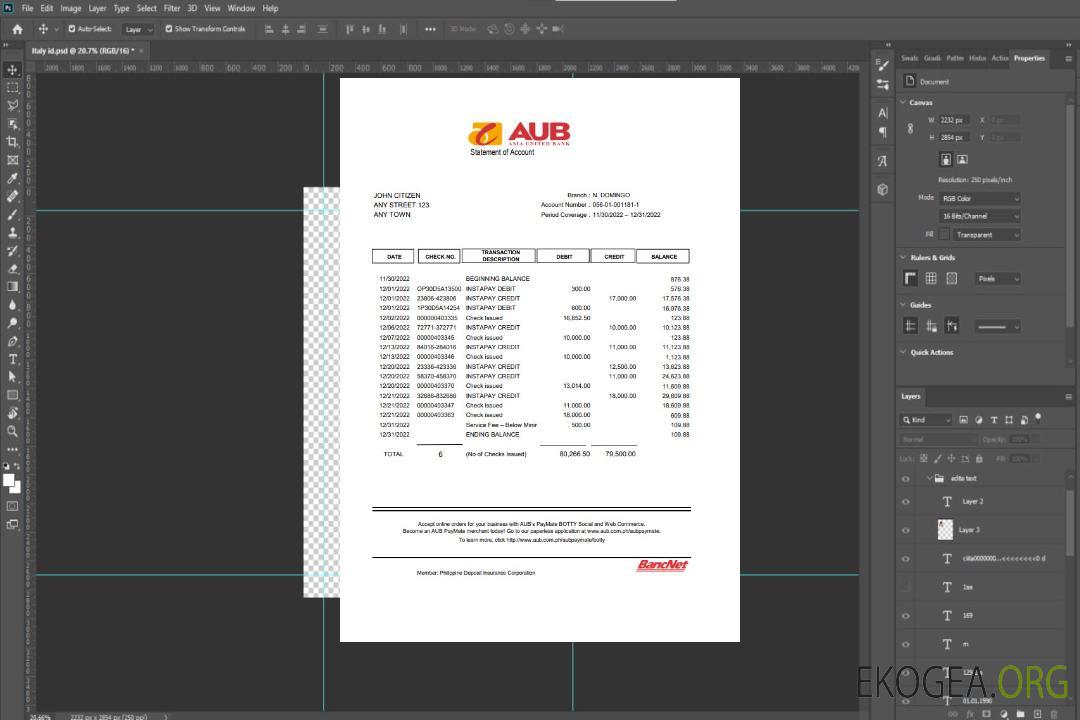The height and width of the screenshot is (720, 1080).
Task: Select the Zoom magnifier tool
Action: click(12, 431)
